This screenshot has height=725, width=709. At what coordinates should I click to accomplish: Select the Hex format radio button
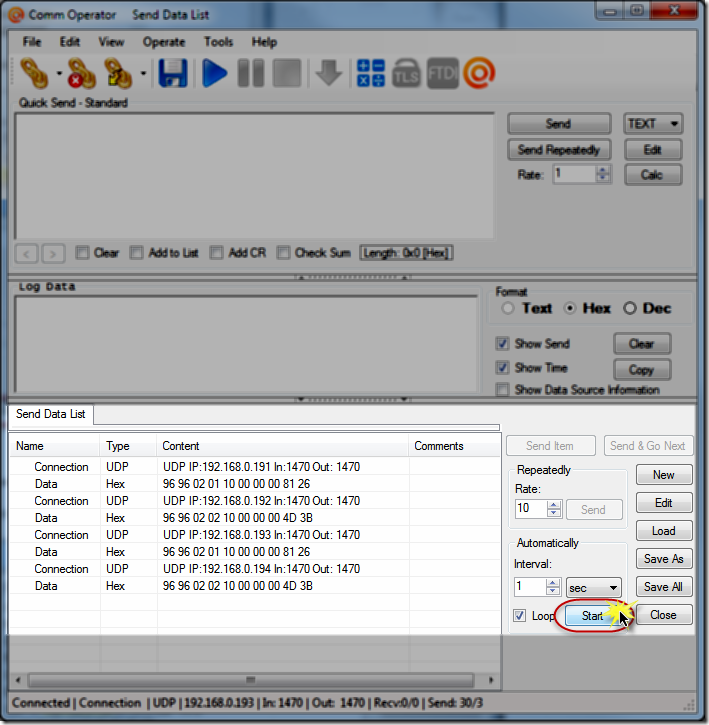[570, 308]
